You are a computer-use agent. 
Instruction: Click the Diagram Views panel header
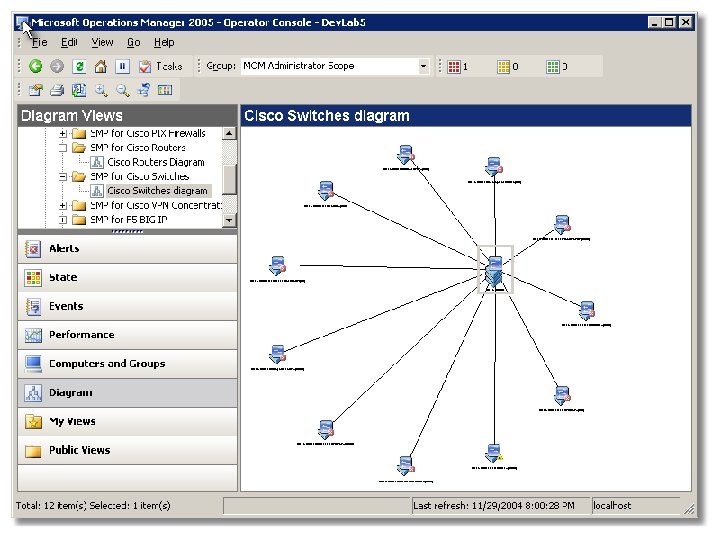(127, 116)
